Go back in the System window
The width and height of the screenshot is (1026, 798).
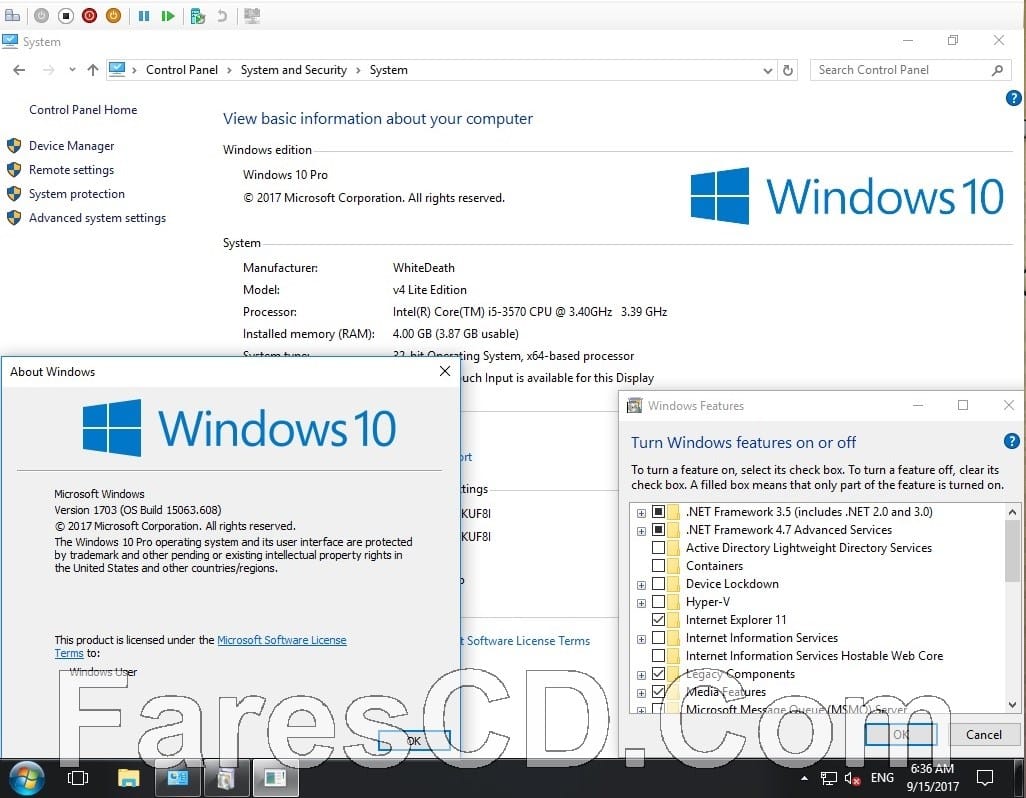point(19,70)
